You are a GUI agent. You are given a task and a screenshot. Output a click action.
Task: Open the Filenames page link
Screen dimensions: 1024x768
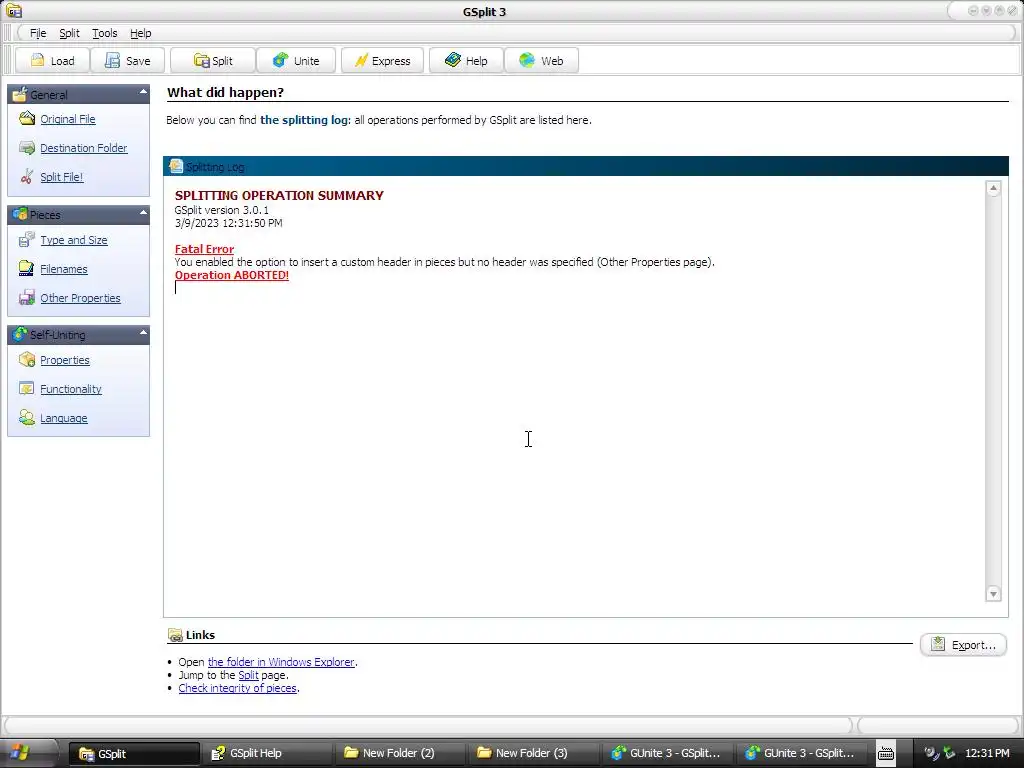64,269
